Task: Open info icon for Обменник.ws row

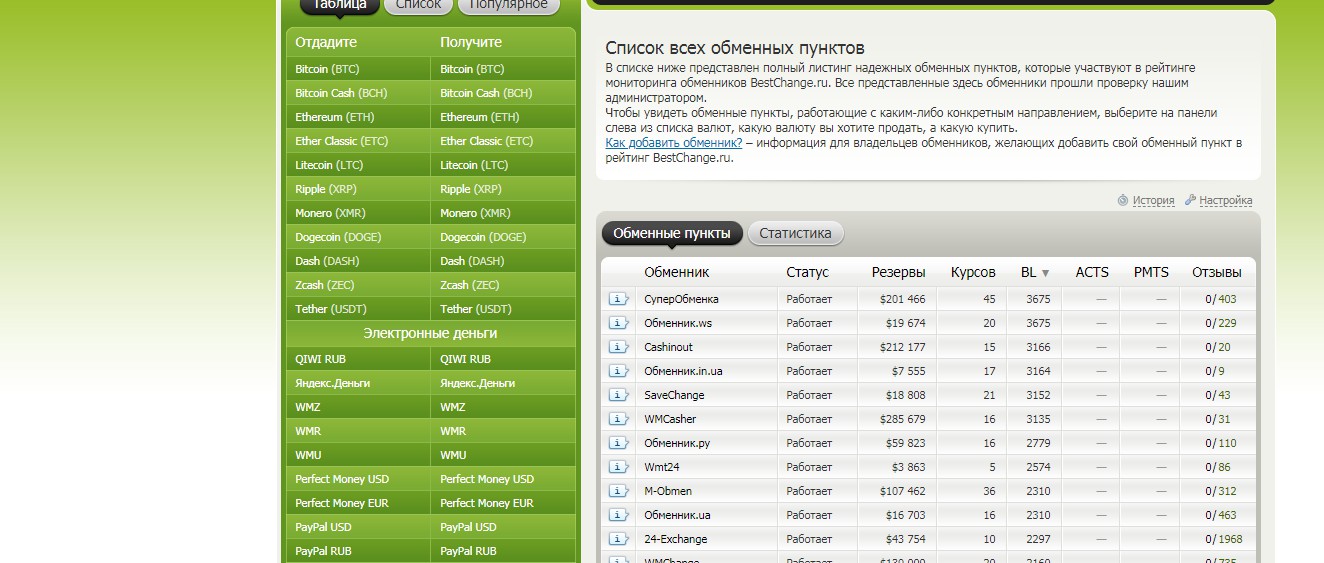Action: coord(619,323)
